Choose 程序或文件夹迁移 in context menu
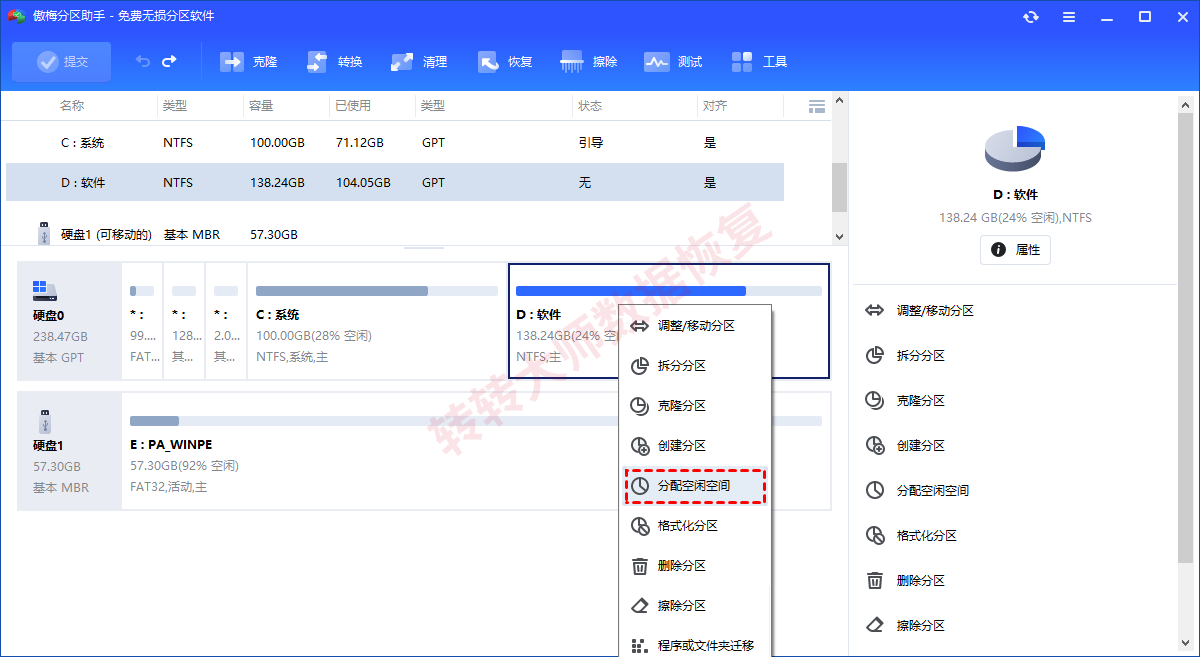The image size is (1200, 657). [695, 646]
